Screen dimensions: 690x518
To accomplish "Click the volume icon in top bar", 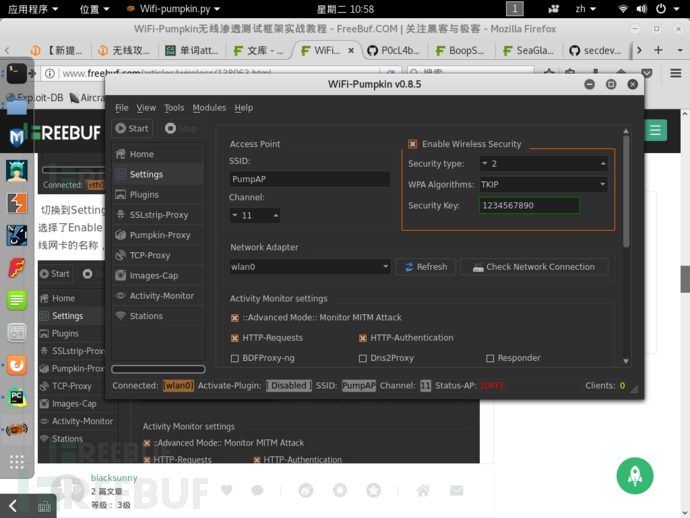I will click(x=642, y=9).
